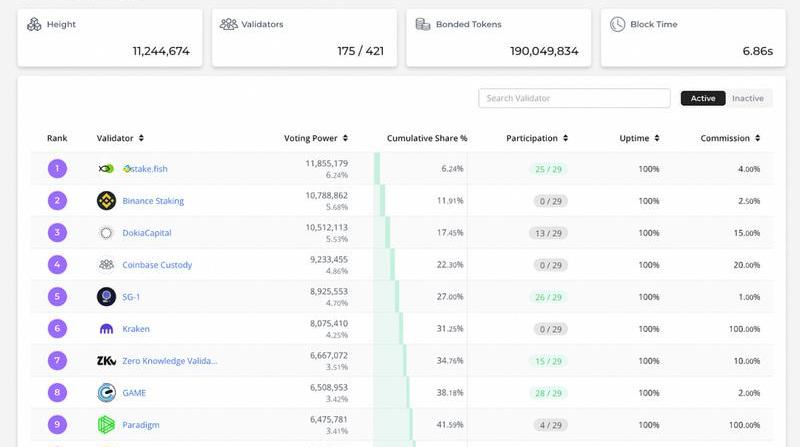Click the Kraken validator logo icon
Image resolution: width=800 pixels, height=447 pixels.
[106, 329]
